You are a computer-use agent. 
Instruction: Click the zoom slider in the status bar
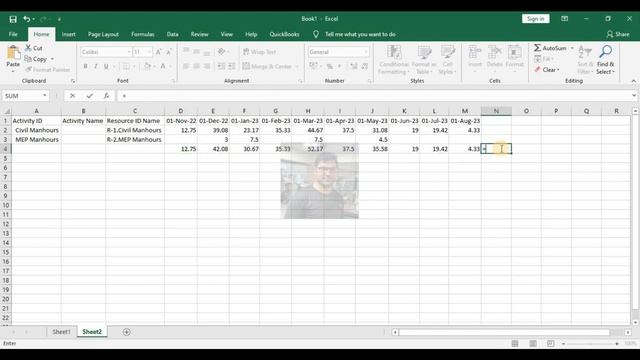pos(591,344)
